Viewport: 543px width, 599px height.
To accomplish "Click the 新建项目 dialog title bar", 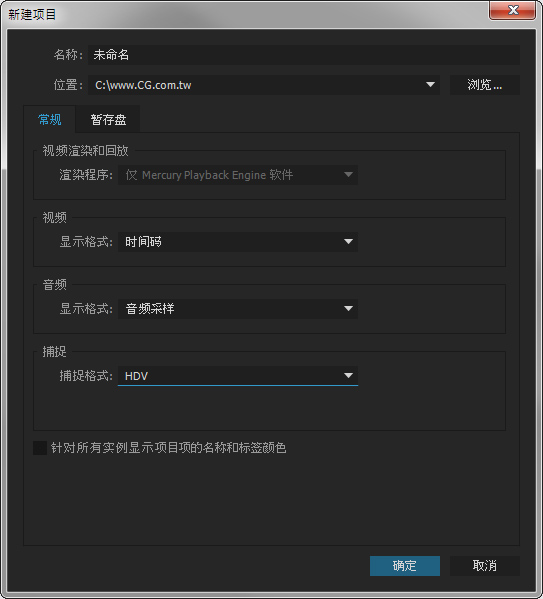I will pyautogui.click(x=245, y=15).
